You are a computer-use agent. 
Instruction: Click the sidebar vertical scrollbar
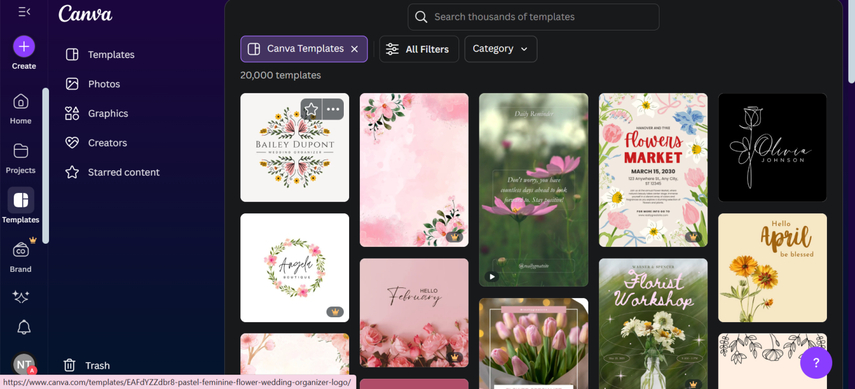46,165
